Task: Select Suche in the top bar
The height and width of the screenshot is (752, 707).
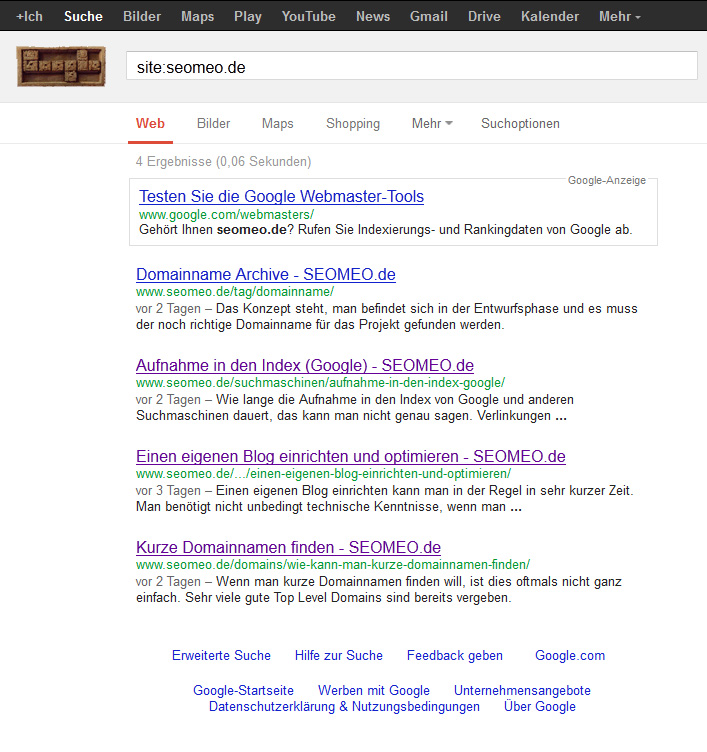Action: pos(83,16)
